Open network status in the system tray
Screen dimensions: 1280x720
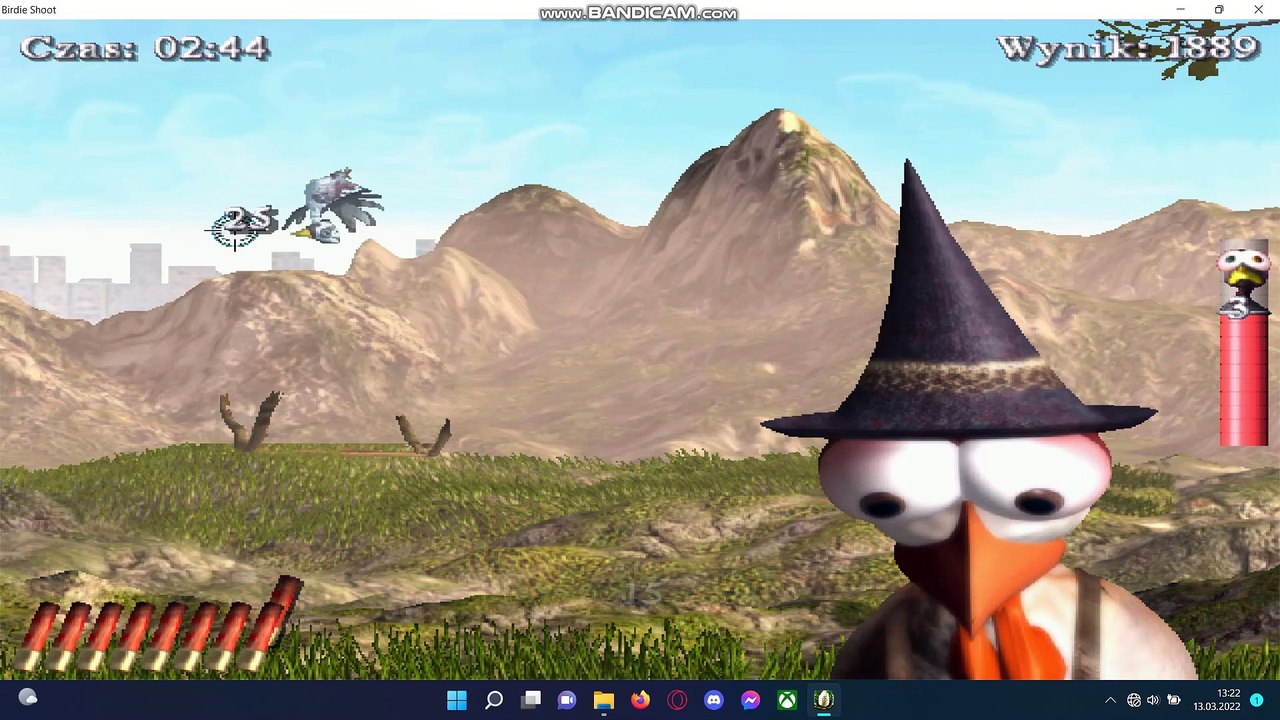(x=1134, y=700)
